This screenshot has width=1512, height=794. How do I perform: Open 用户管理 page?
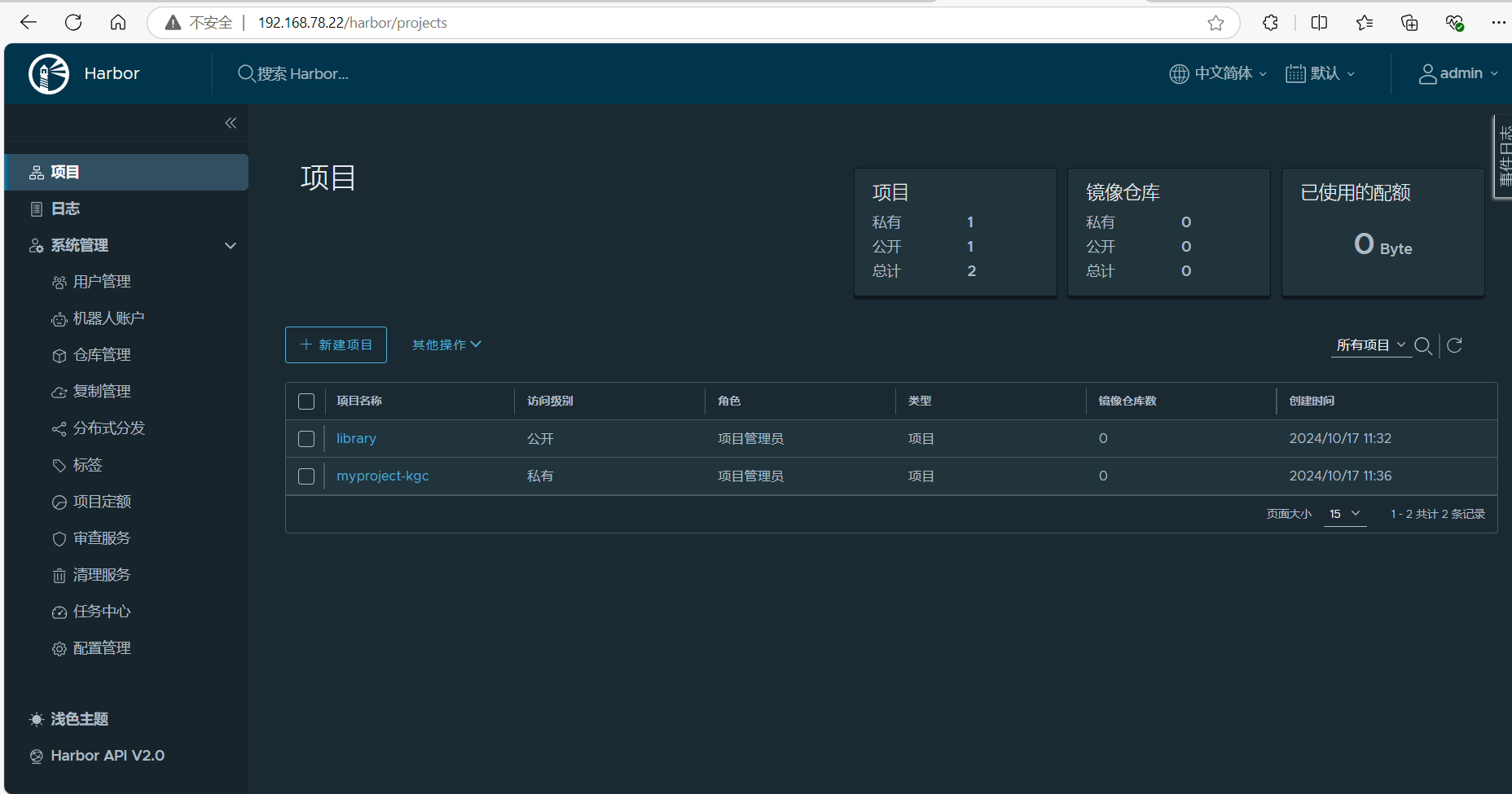[x=102, y=282]
